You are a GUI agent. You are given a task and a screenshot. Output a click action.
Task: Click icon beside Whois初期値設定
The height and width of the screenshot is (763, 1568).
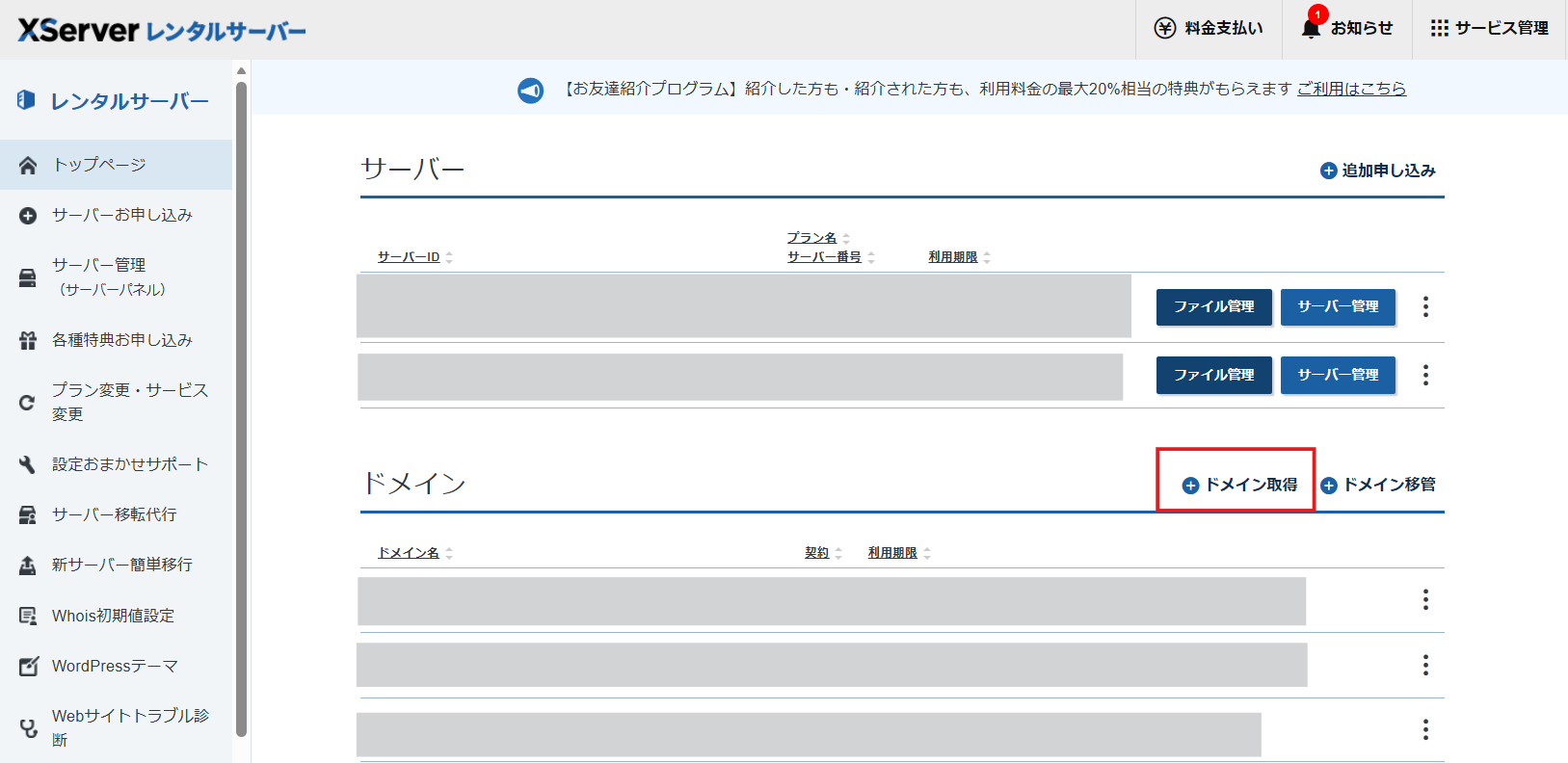point(28,616)
